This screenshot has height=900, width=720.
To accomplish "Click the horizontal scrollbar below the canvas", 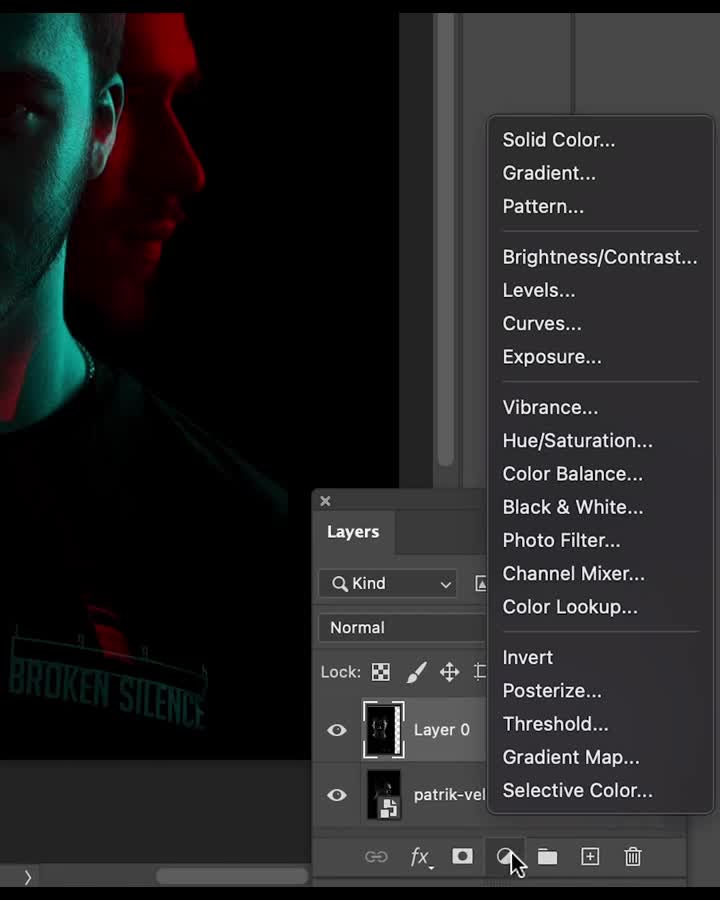I will pos(232,877).
